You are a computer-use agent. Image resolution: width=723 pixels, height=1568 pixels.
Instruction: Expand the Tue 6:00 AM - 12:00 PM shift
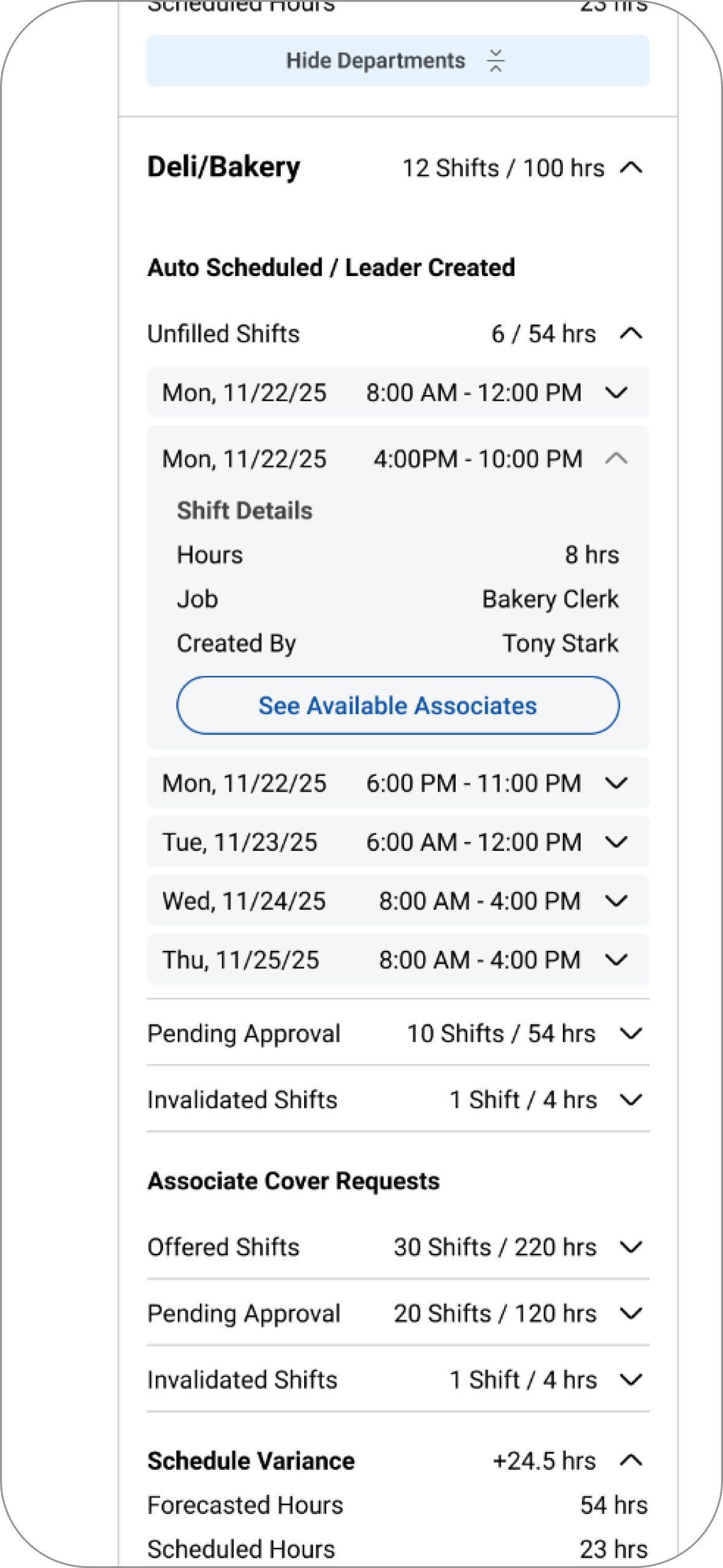pos(616,842)
